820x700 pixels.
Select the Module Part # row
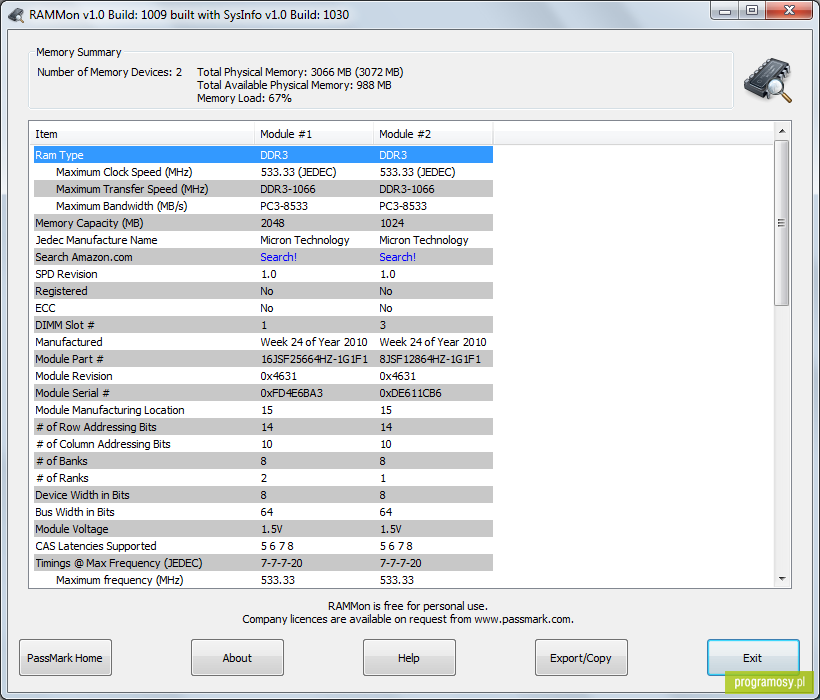pyautogui.click(x=264, y=359)
